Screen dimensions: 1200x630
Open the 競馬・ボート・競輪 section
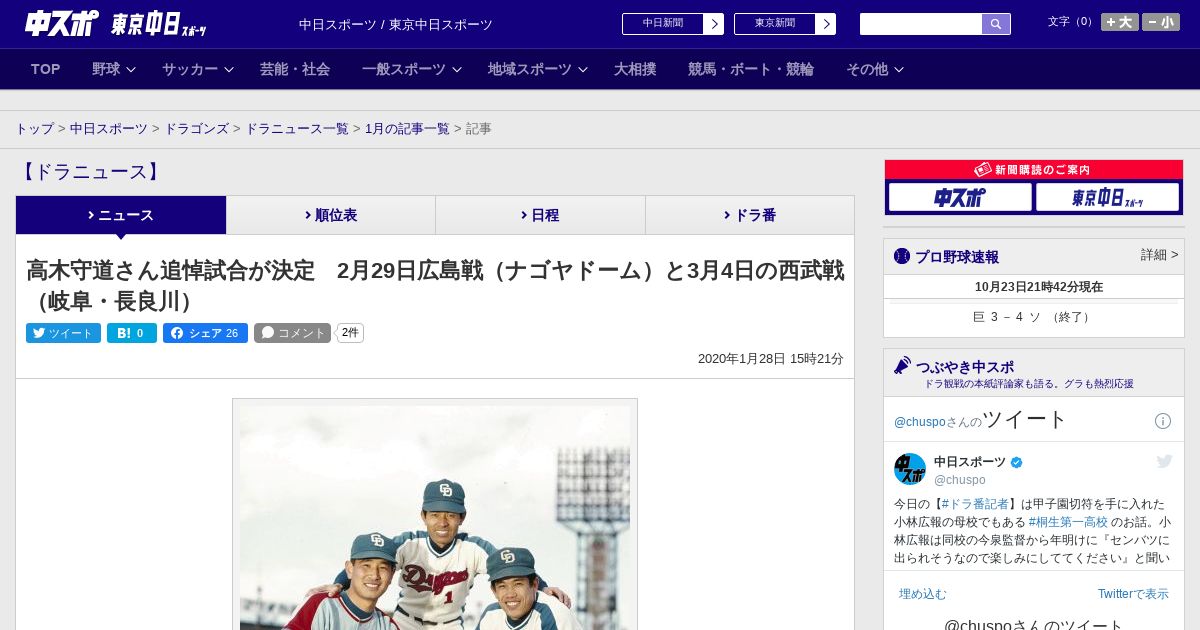pos(751,69)
